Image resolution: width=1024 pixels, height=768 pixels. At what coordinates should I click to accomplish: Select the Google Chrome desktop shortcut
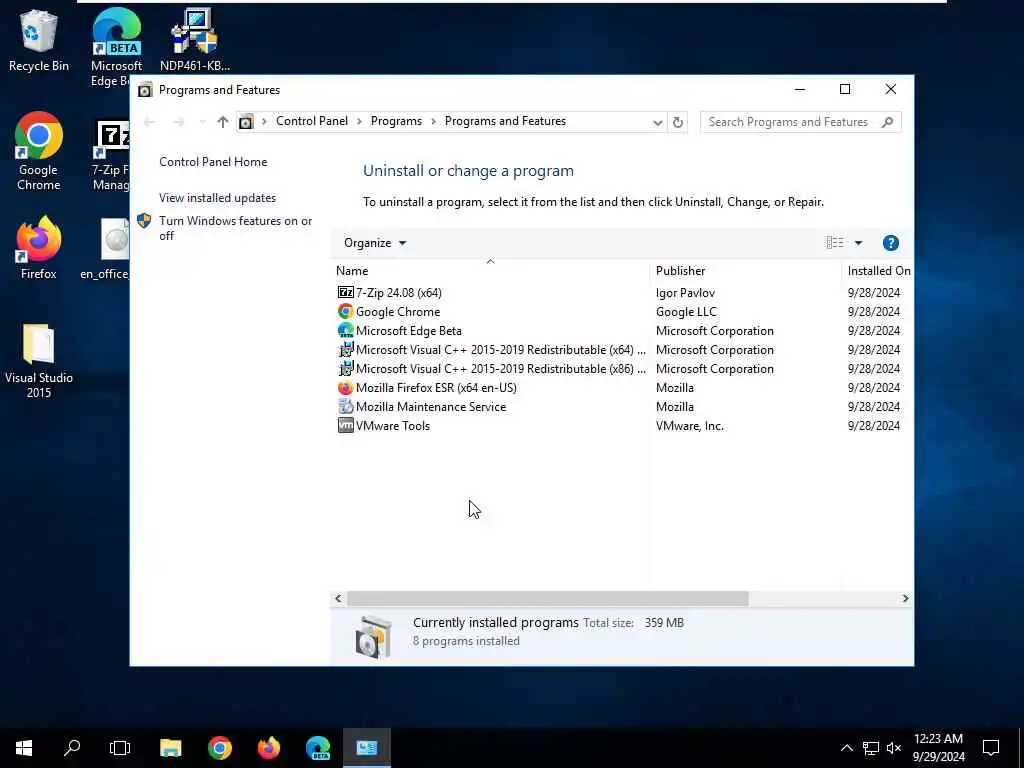coord(39,152)
